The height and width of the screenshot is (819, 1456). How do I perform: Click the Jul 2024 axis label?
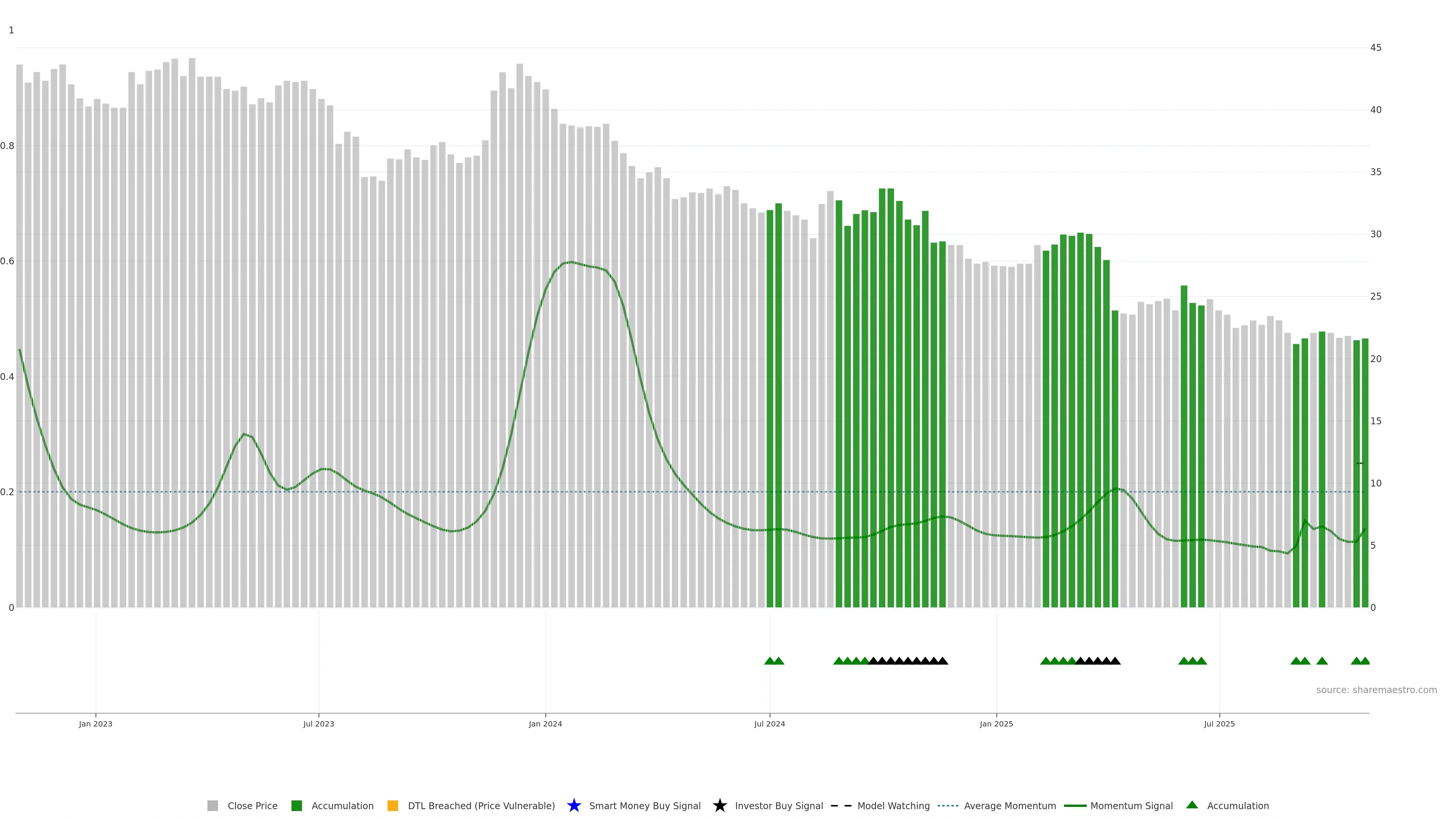click(769, 724)
